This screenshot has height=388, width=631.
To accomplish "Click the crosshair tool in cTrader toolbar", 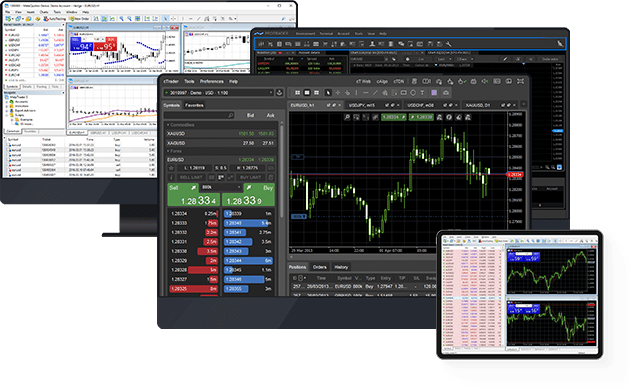I will 338,93.
